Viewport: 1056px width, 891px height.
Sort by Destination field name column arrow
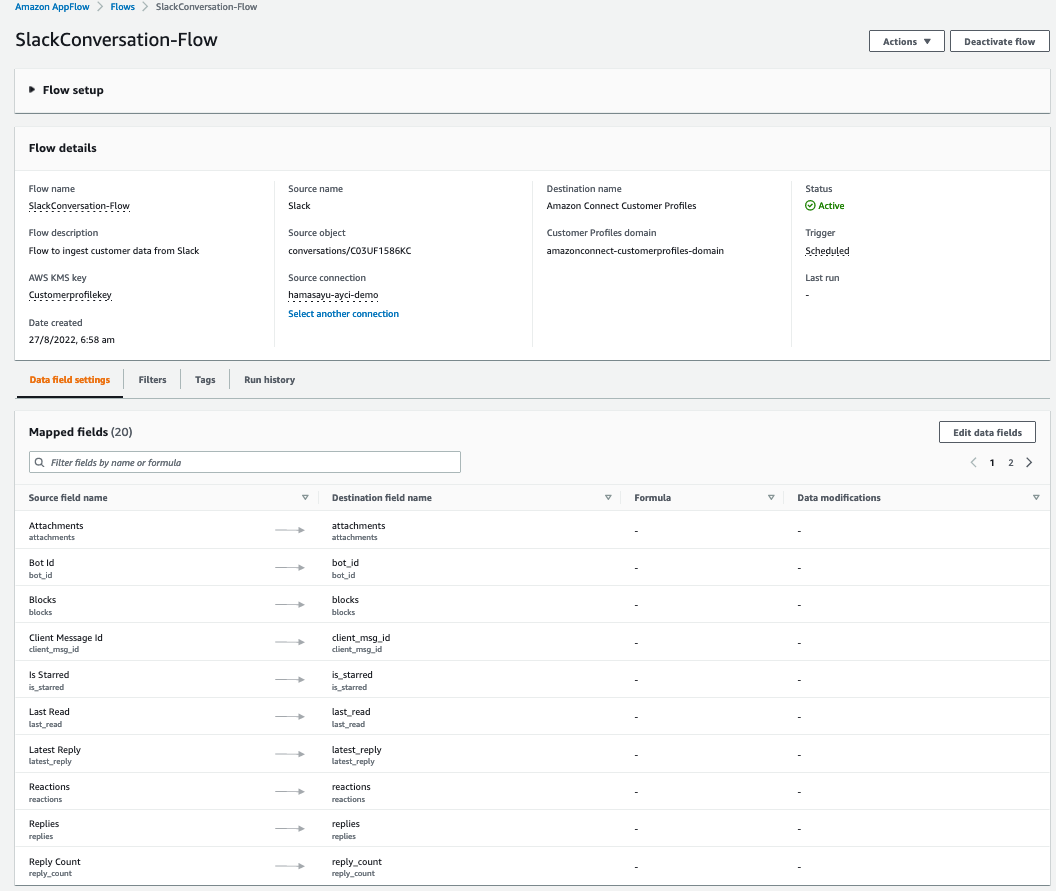608,498
